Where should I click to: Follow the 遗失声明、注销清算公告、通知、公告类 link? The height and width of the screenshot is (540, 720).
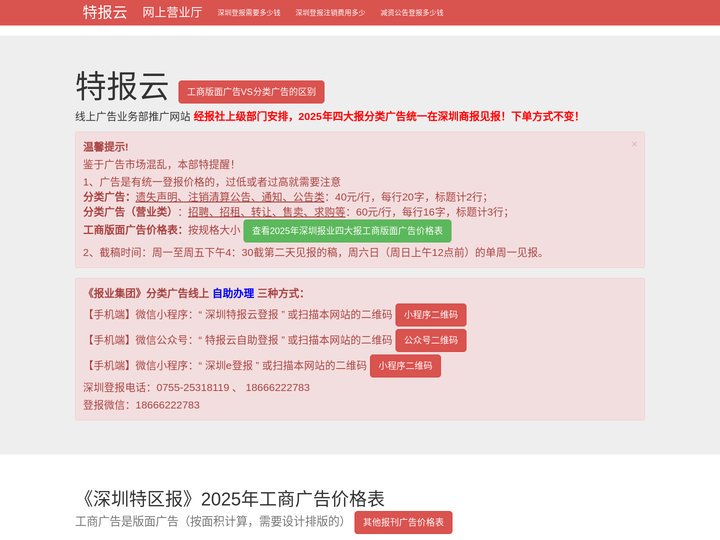[230, 197]
